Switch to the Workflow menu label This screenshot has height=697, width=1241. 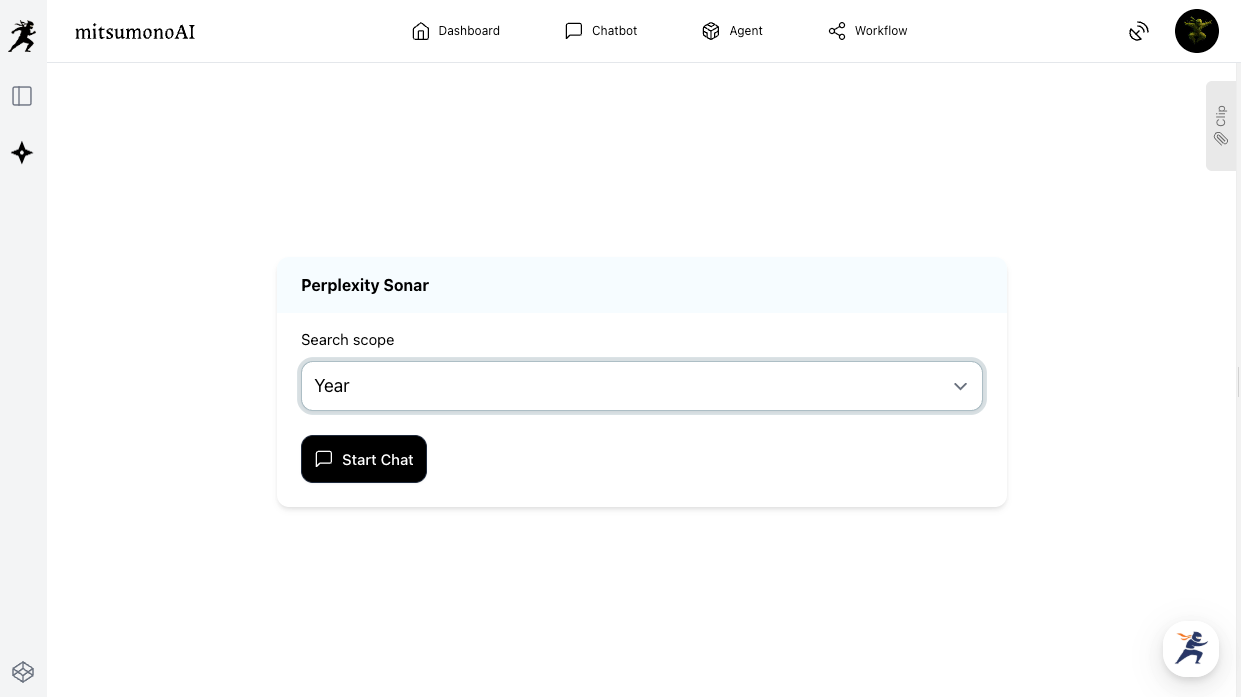point(881,31)
